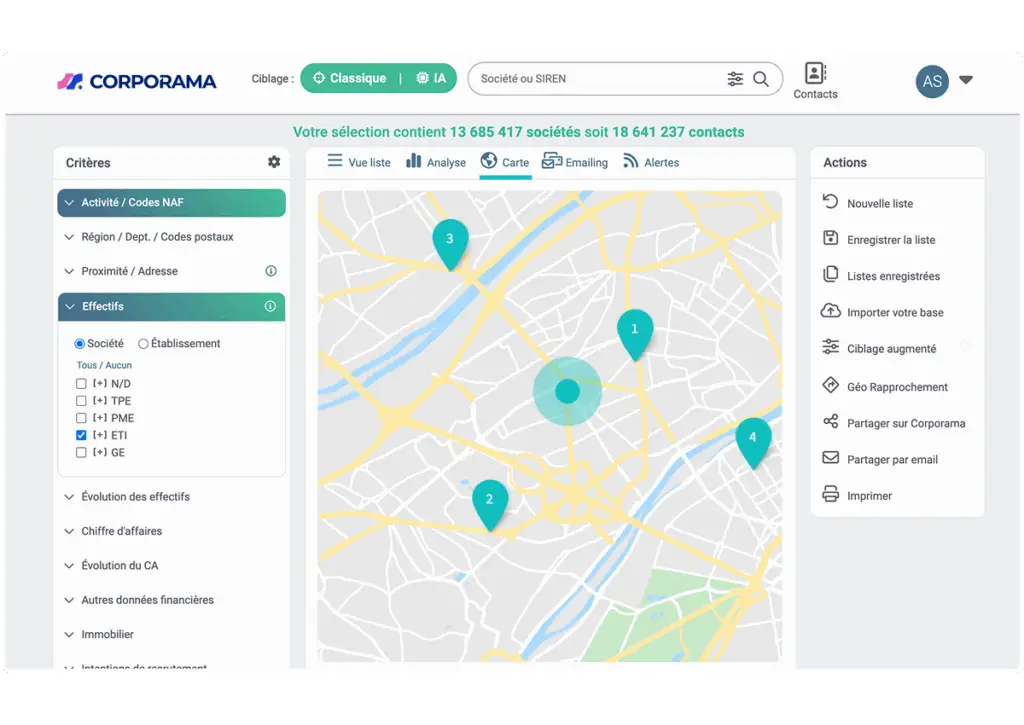The image size is (1024, 725).
Task: Select map marker number 3
Action: [450, 244]
